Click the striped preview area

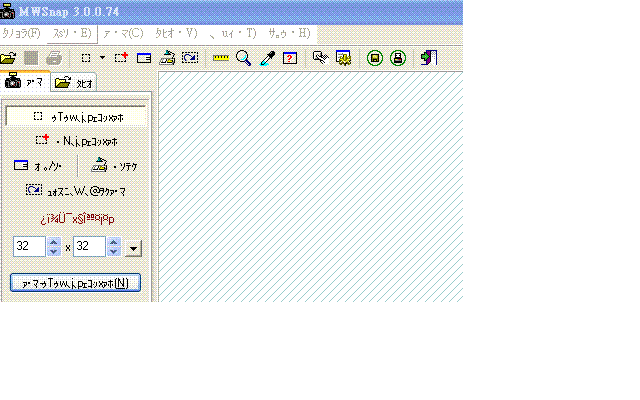pos(311,187)
